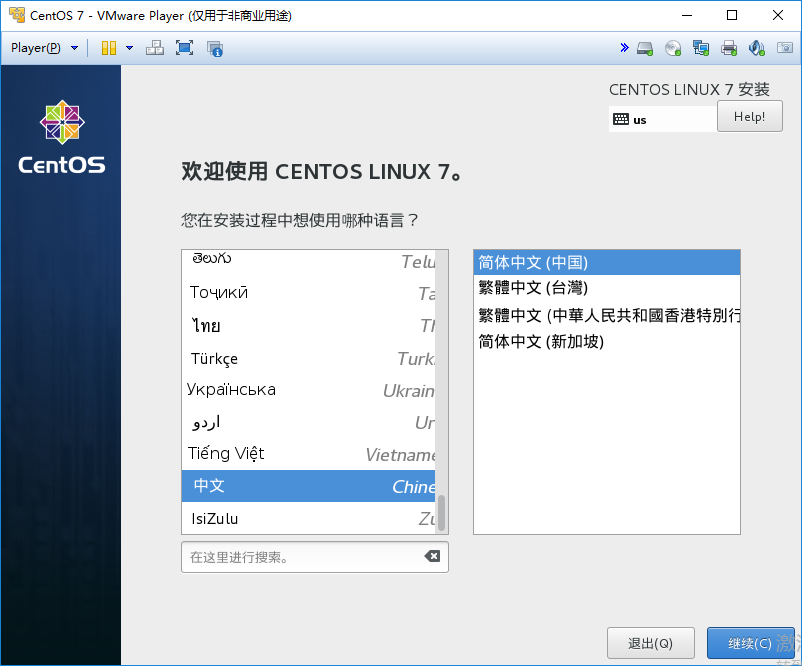Choose 简体中文 (新加坡) locale
Viewport: 802px width, 666px height.
pyautogui.click(x=607, y=341)
